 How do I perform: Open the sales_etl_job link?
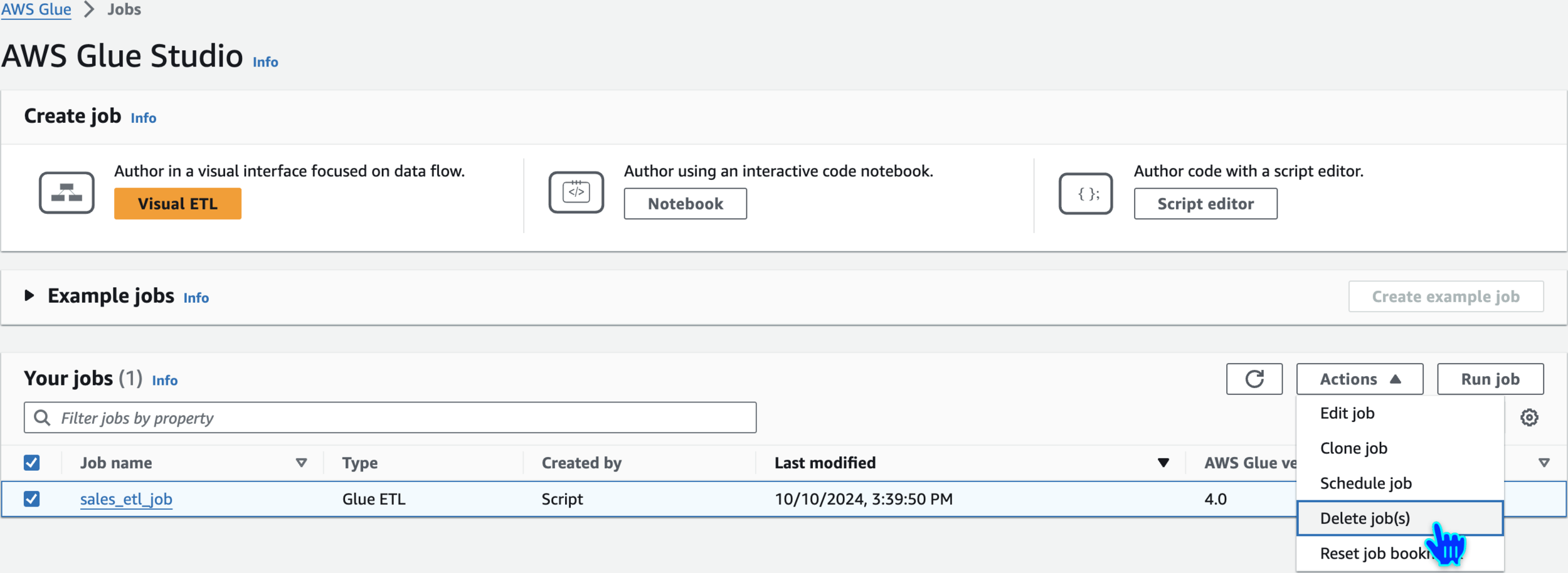click(x=126, y=499)
